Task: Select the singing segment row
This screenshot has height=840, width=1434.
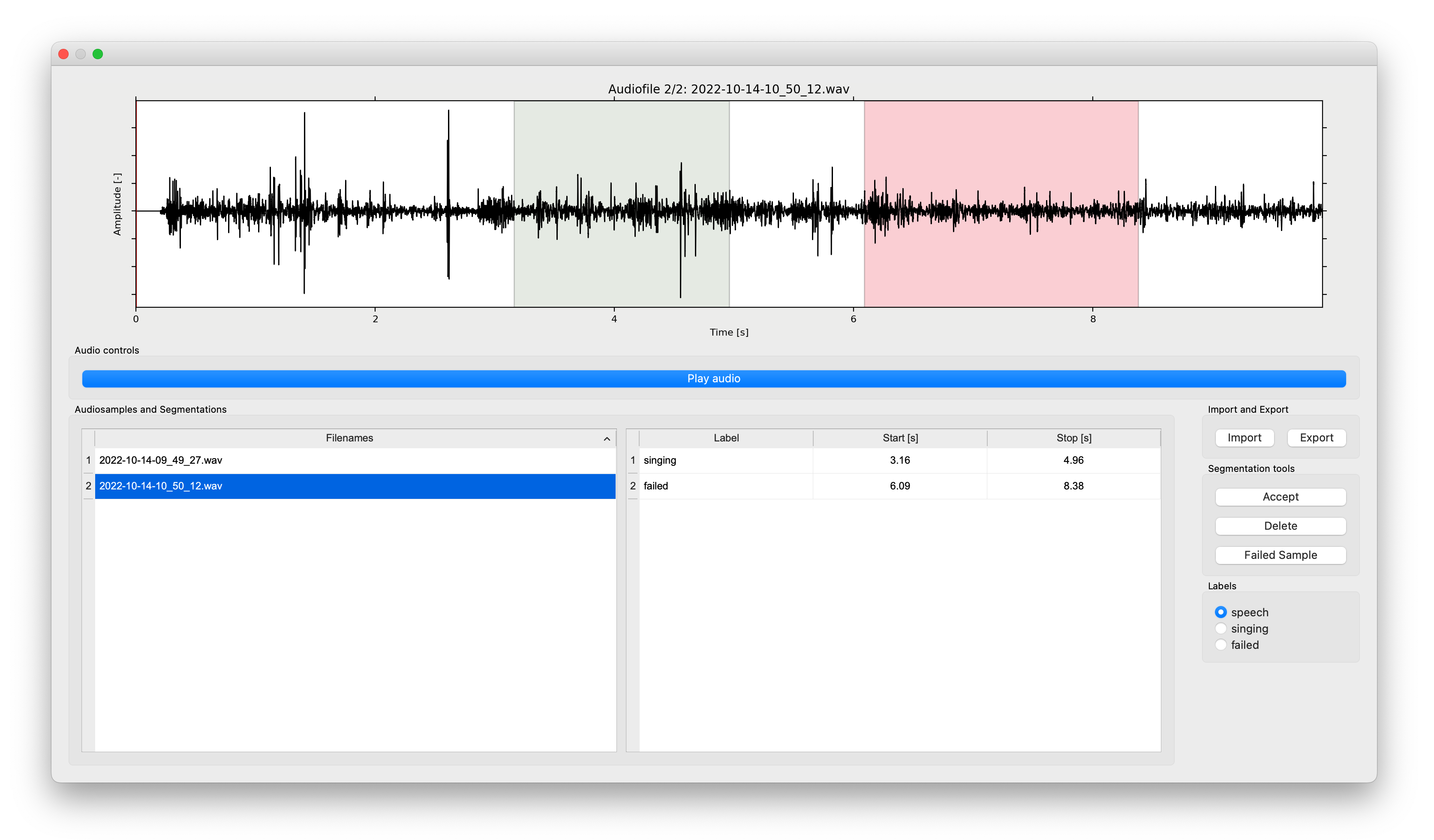Action: pyautogui.click(x=797, y=460)
